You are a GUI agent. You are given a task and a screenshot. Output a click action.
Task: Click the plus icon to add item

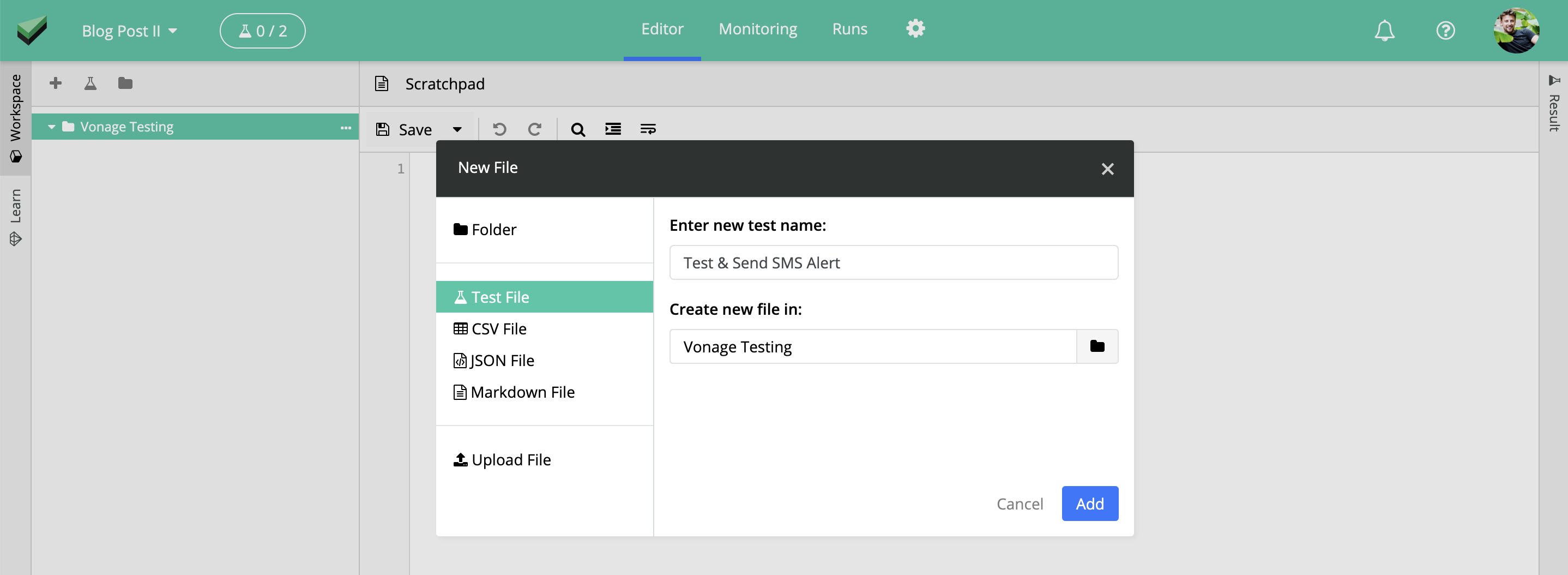[56, 83]
